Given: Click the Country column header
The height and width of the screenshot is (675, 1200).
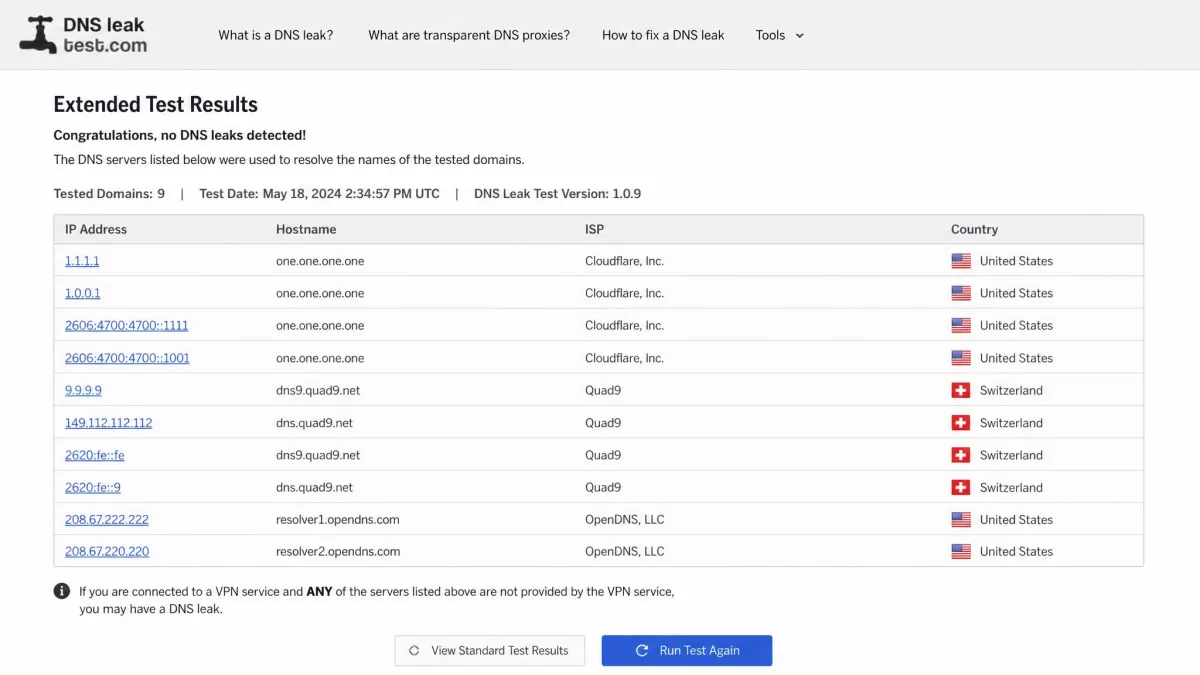Looking at the screenshot, I should click(974, 229).
